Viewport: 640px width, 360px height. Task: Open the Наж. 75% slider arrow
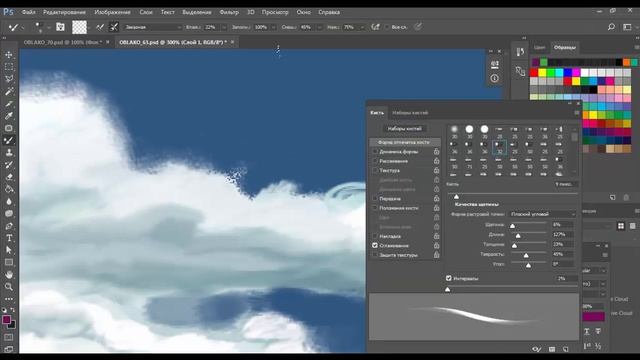[362, 27]
